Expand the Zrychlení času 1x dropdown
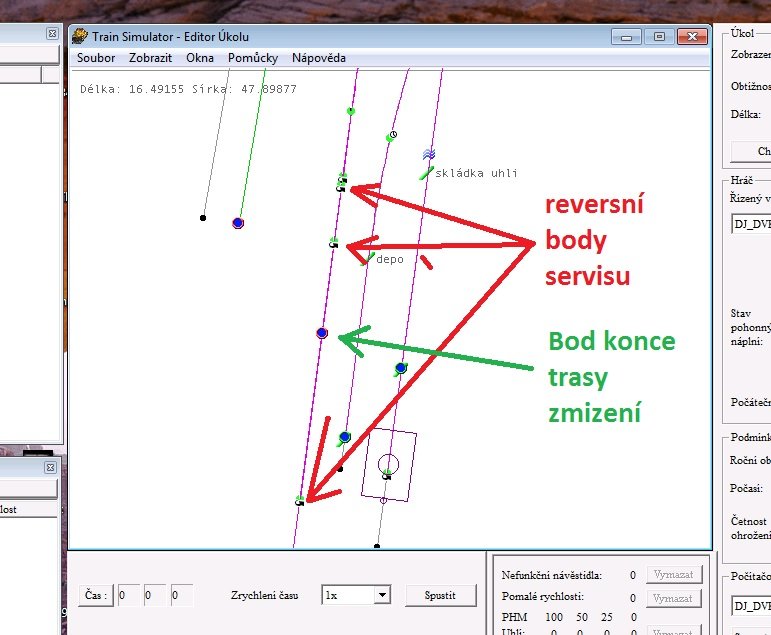Image resolution: width=771 pixels, height=635 pixels. (x=380, y=595)
